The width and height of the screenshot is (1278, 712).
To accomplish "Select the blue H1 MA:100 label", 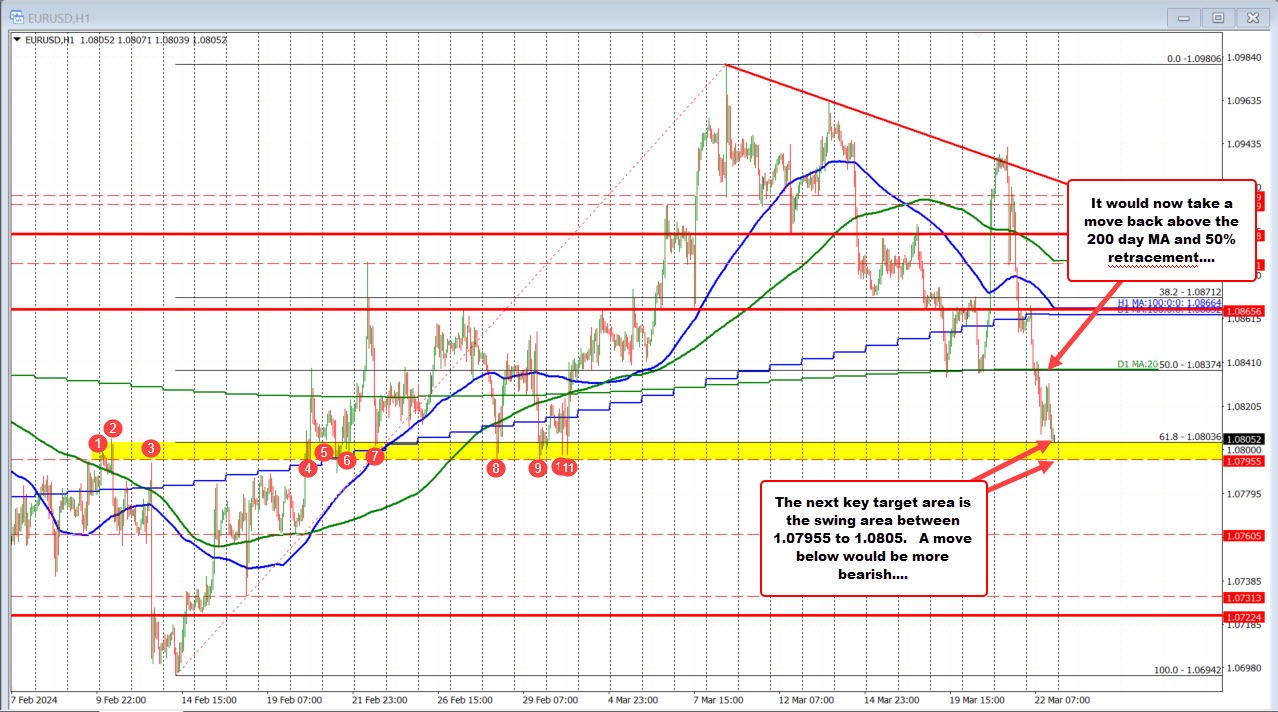I will click(1150, 300).
